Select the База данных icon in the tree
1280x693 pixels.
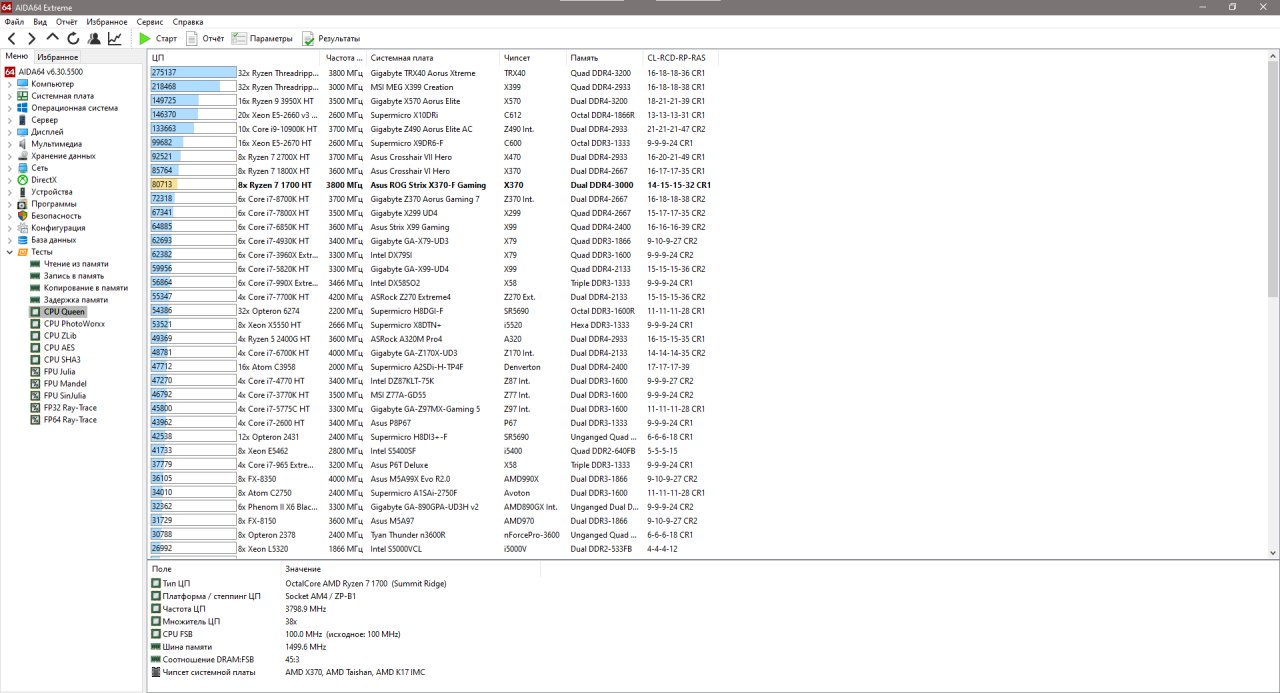(x=23, y=240)
